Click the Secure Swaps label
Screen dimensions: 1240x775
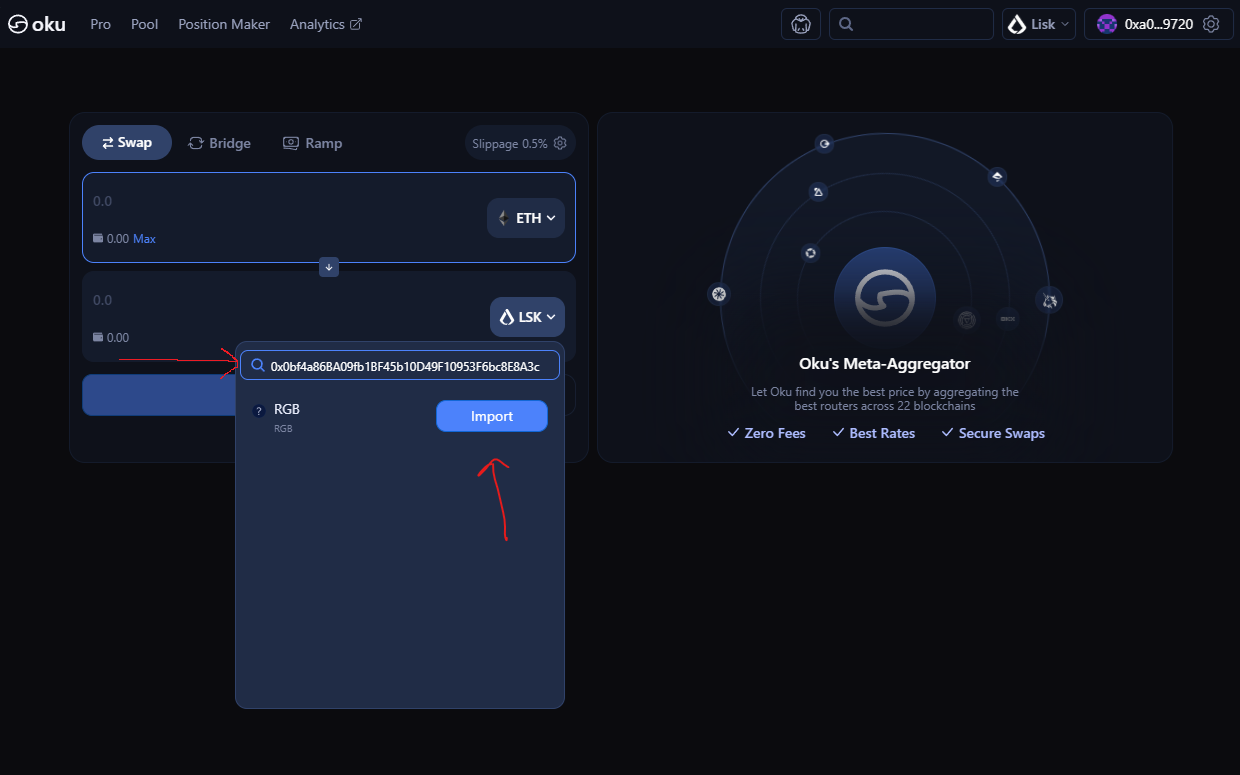pyautogui.click(x=1002, y=433)
